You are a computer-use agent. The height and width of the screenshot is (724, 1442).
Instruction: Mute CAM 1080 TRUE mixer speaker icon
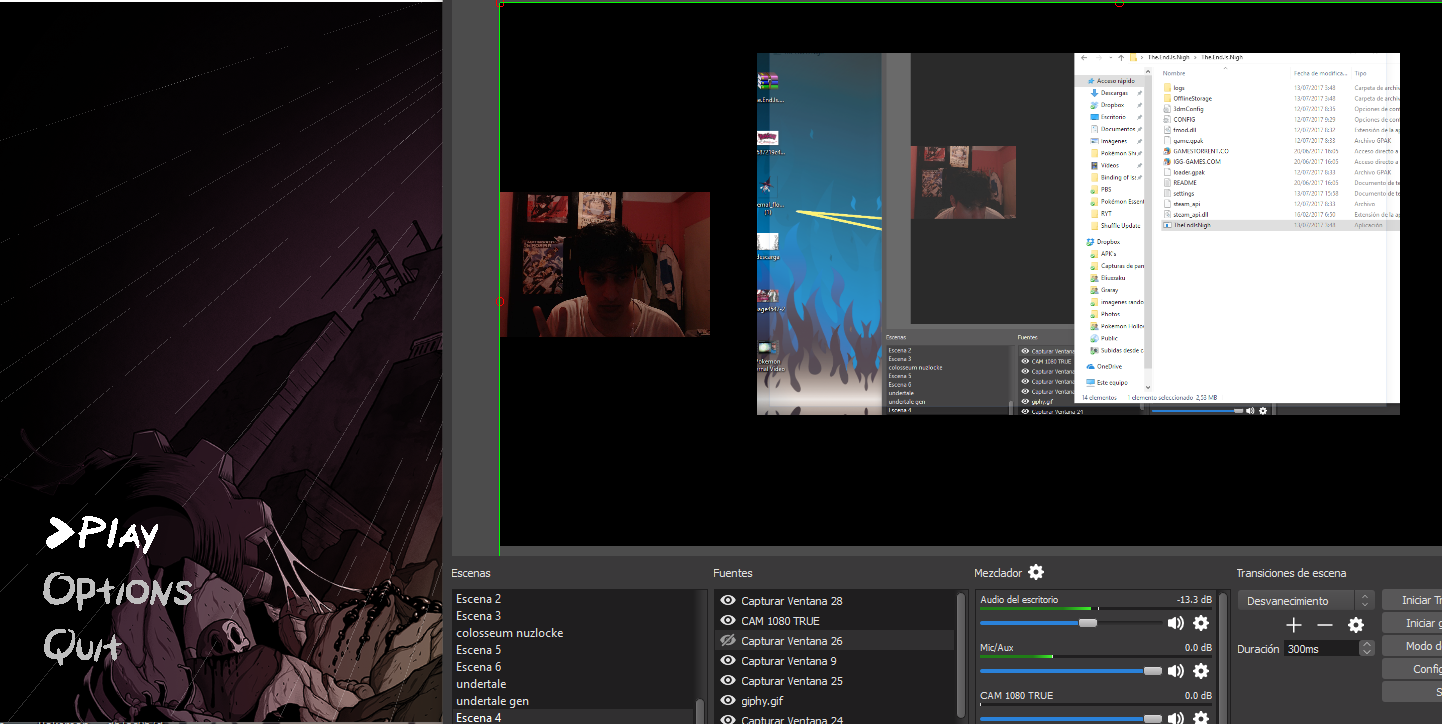[1176, 718]
